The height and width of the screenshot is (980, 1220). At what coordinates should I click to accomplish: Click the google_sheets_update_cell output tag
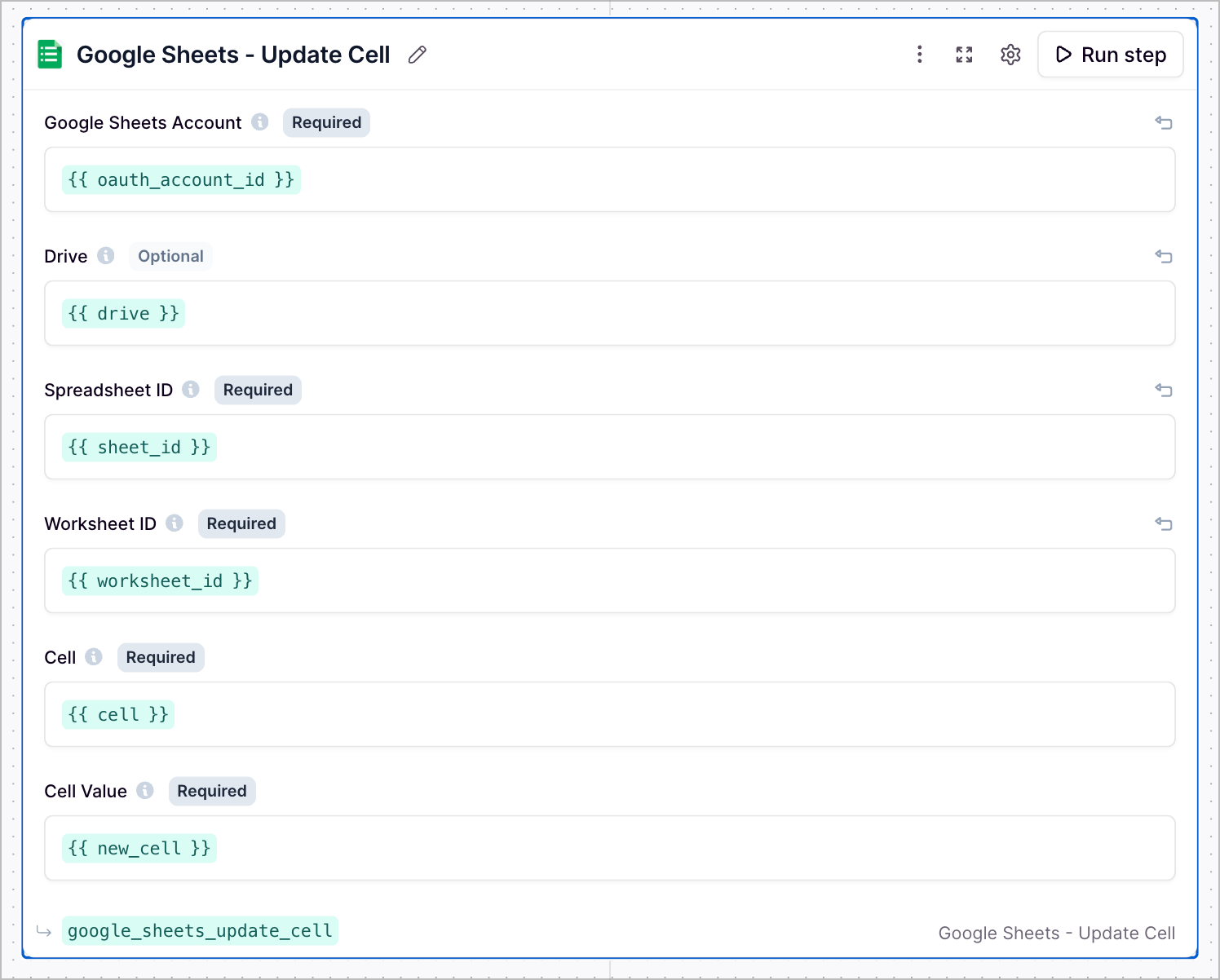tap(200, 930)
